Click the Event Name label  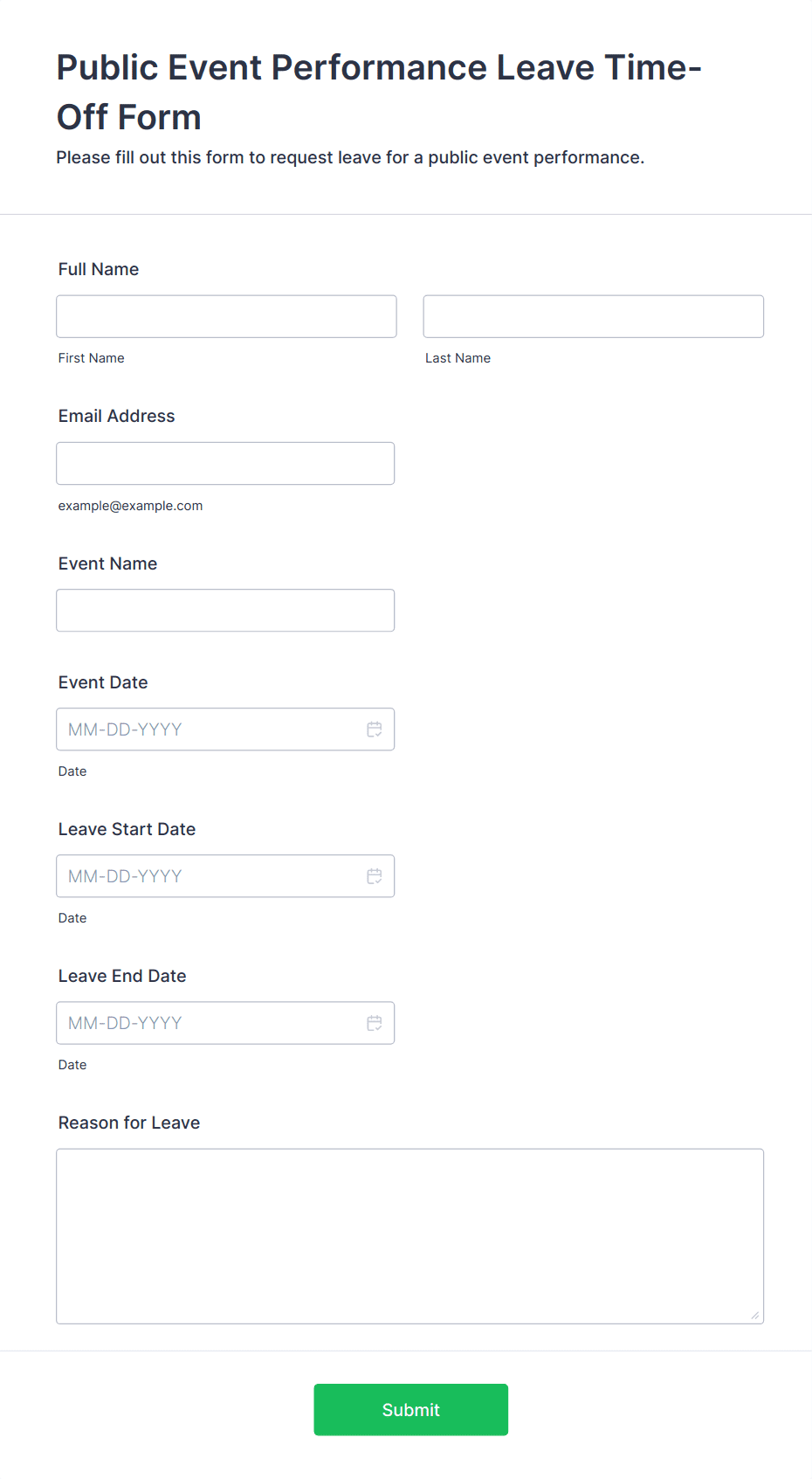108,563
